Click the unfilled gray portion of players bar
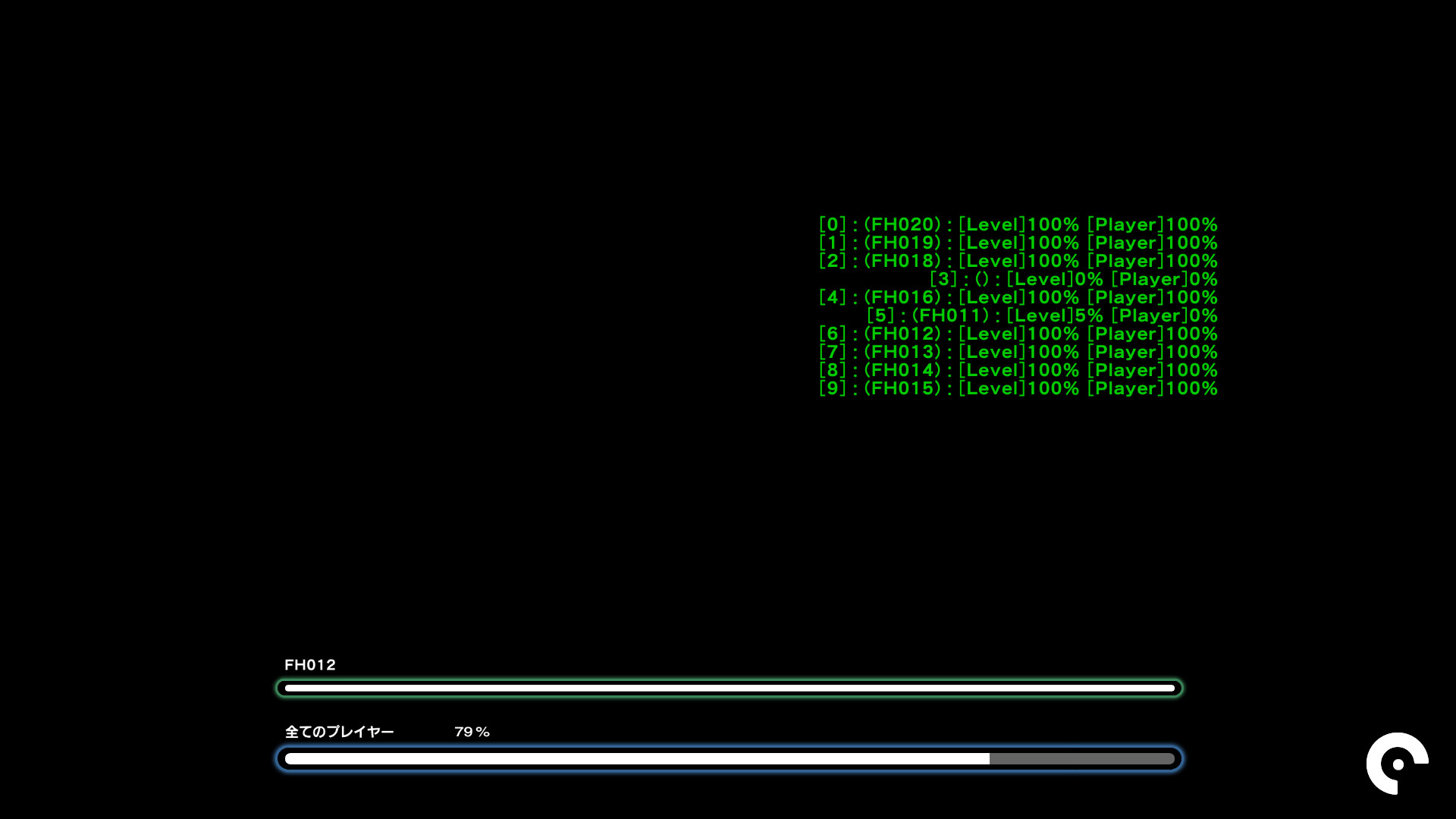 1082,758
